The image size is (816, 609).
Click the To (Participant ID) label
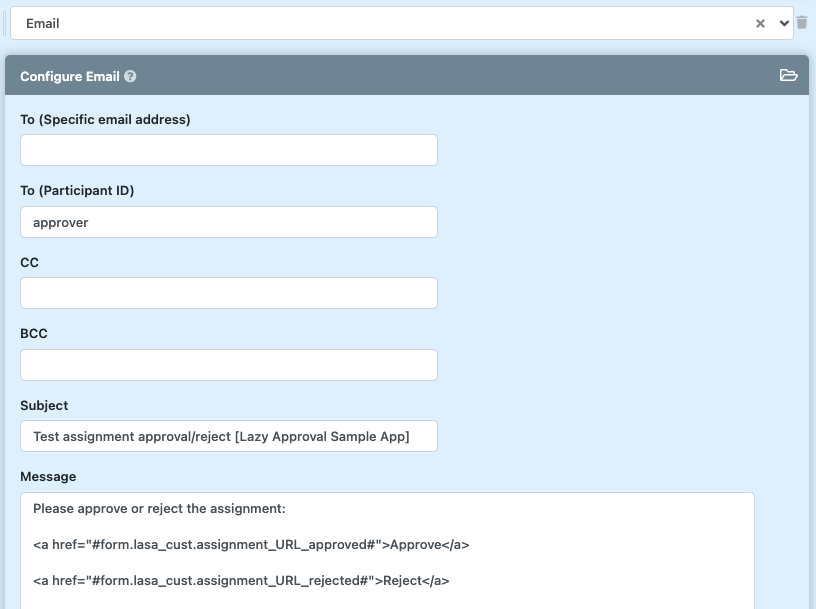(77, 191)
